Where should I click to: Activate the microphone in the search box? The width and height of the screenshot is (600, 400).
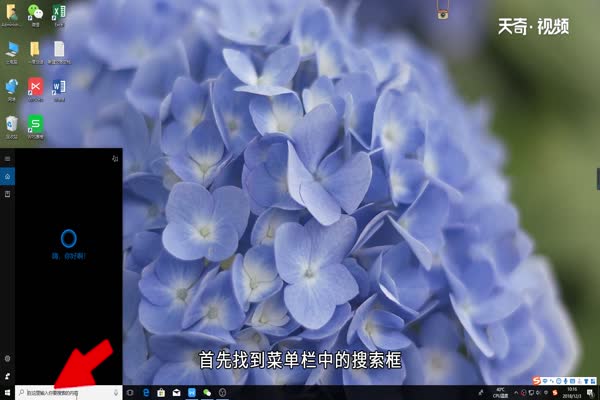(116, 393)
